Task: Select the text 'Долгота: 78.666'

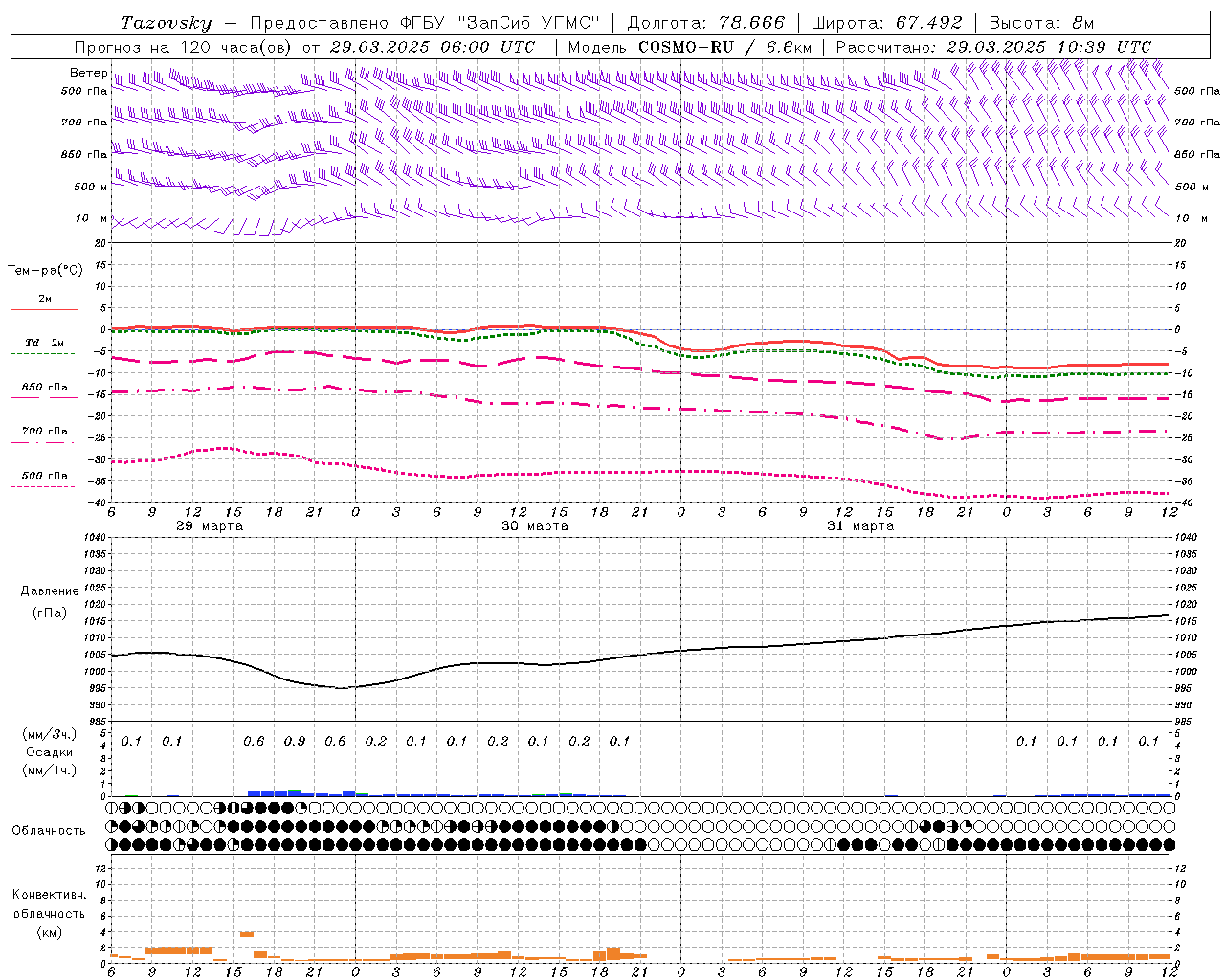Action: pos(706,23)
